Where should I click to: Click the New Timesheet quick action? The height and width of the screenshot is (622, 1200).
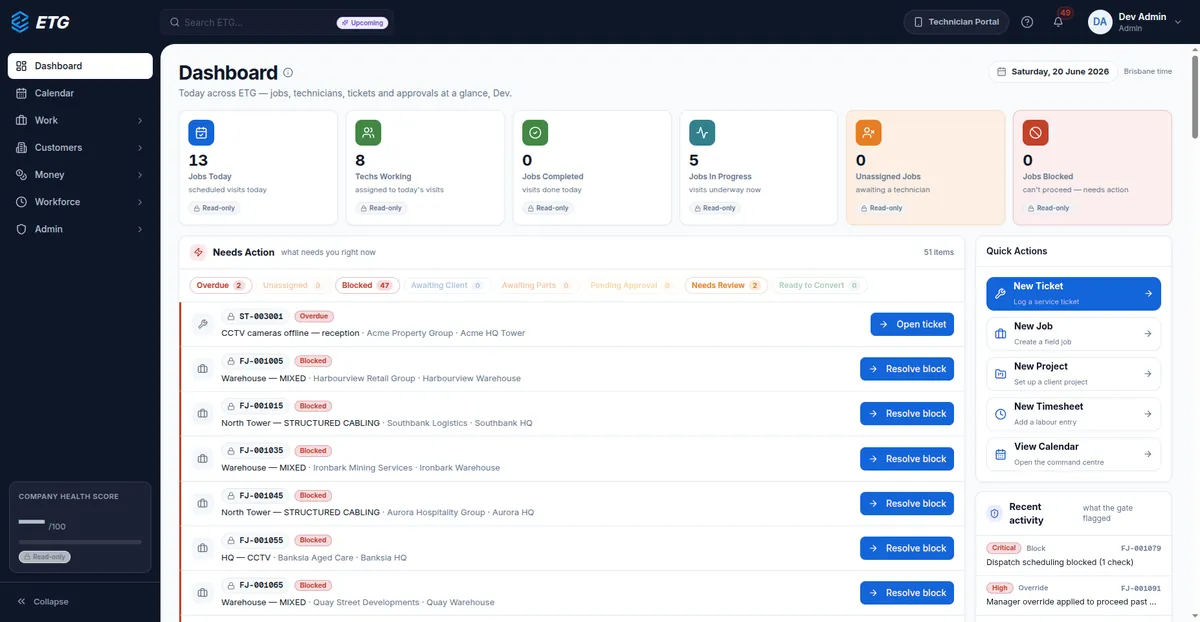pyautogui.click(x=1073, y=414)
